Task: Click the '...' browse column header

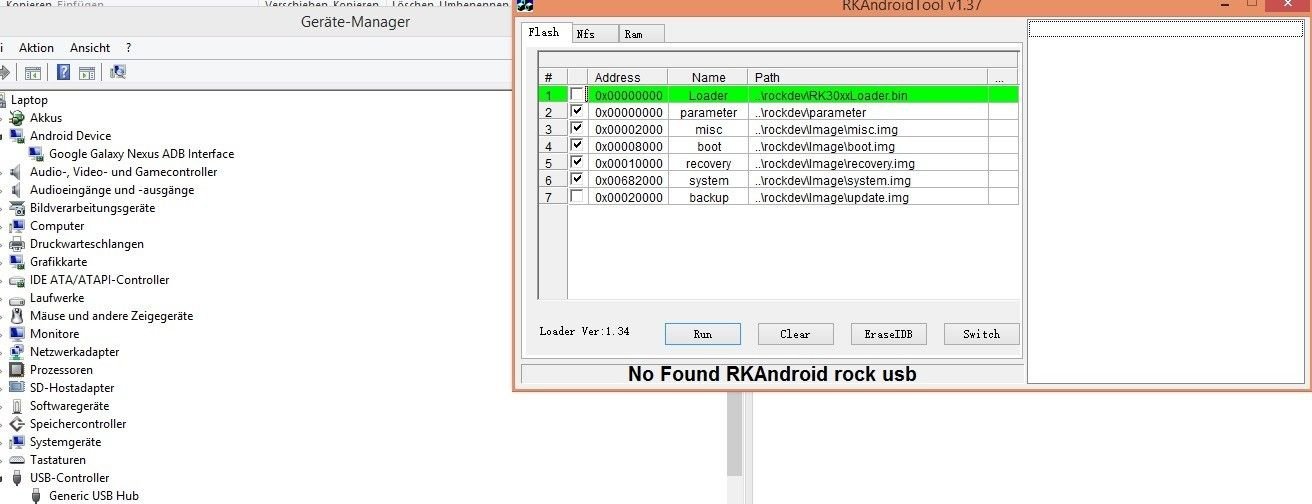Action: (1003, 77)
